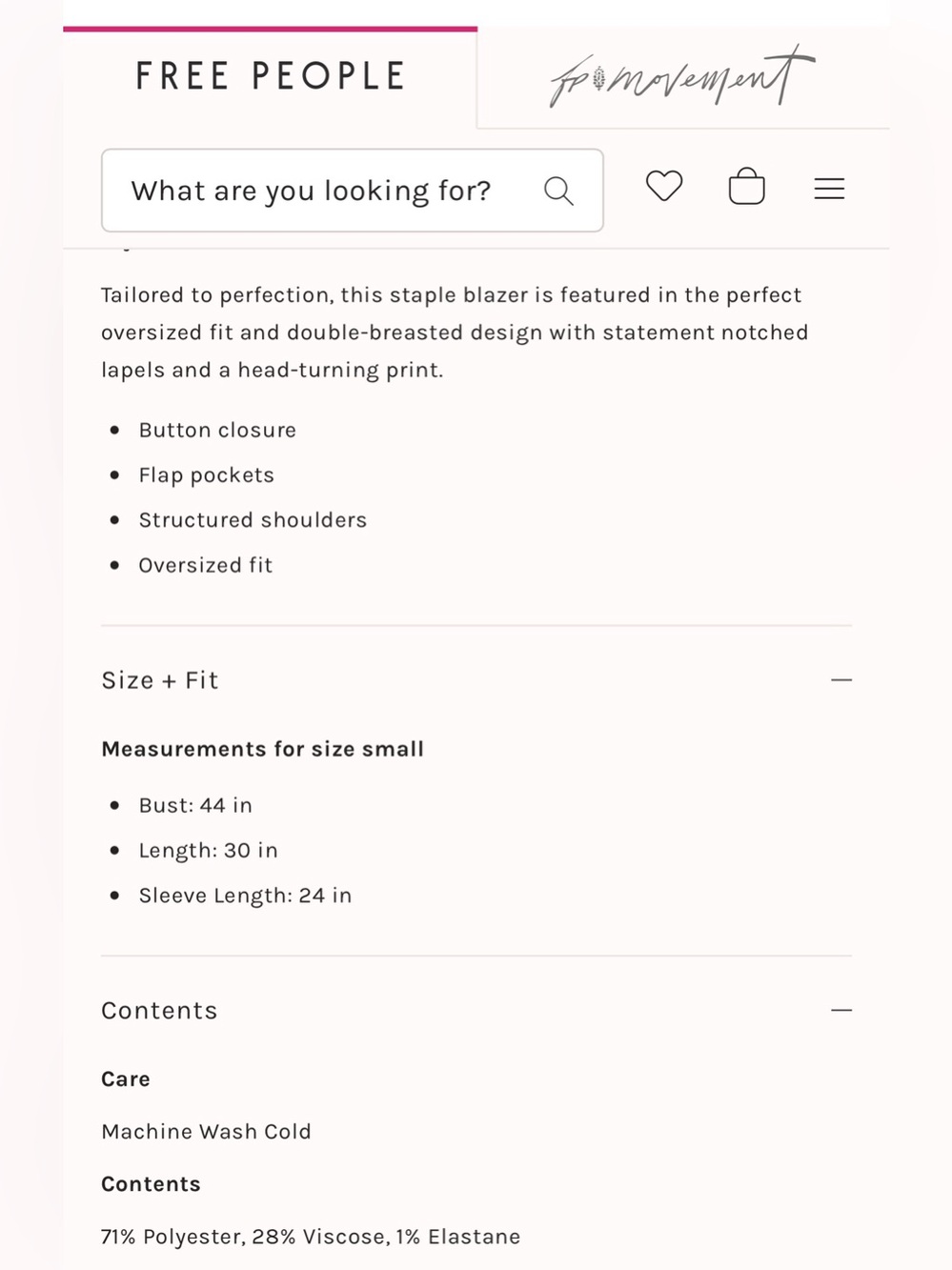Switch to the FP Movement tab
952x1270 pixels.
(x=683, y=77)
